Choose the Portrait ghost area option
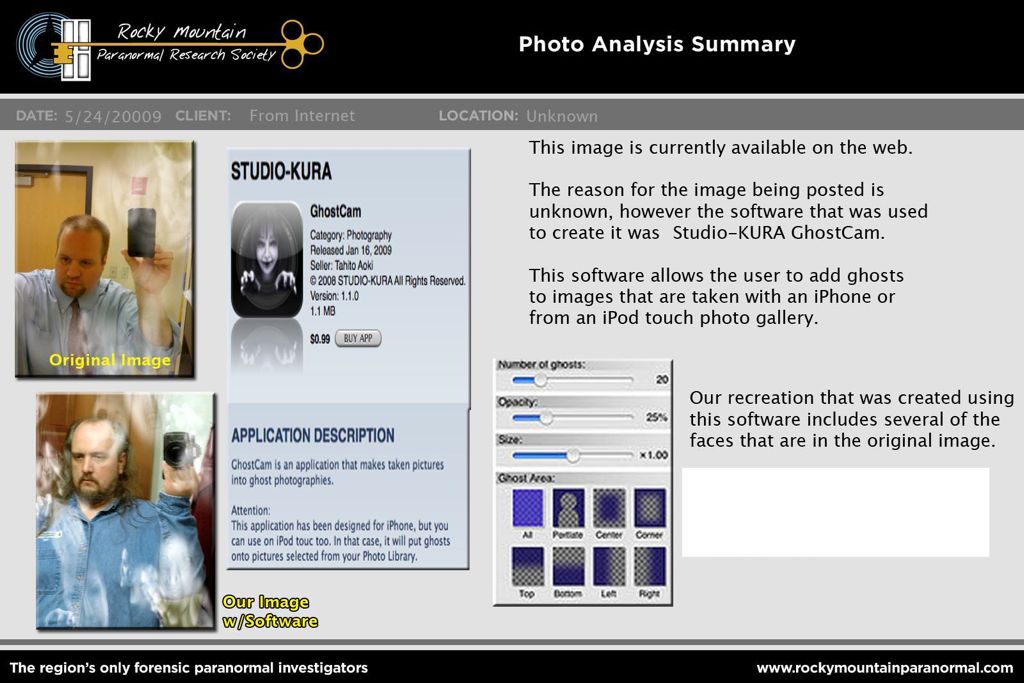This screenshot has height=683, width=1024. pos(568,508)
